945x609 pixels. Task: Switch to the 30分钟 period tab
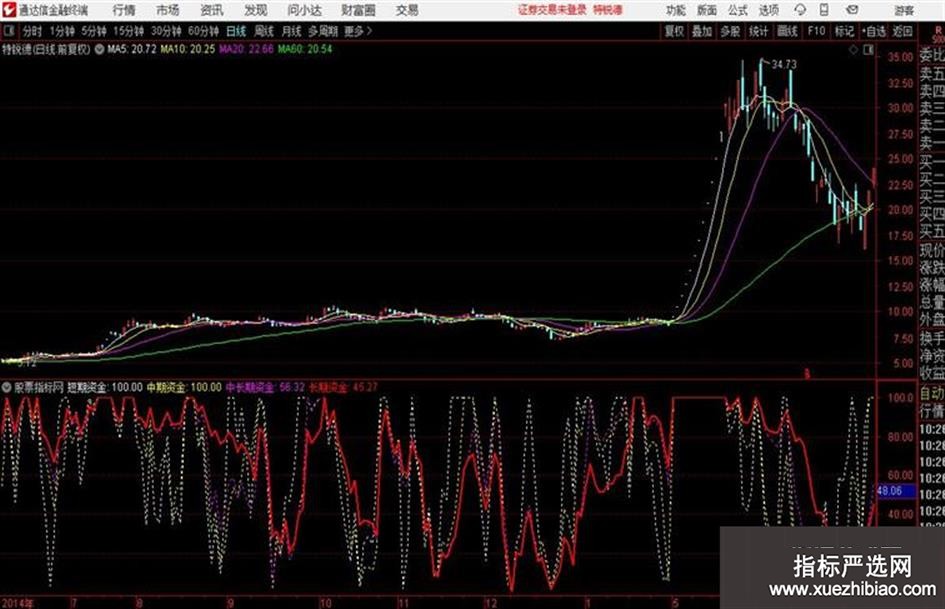166,31
